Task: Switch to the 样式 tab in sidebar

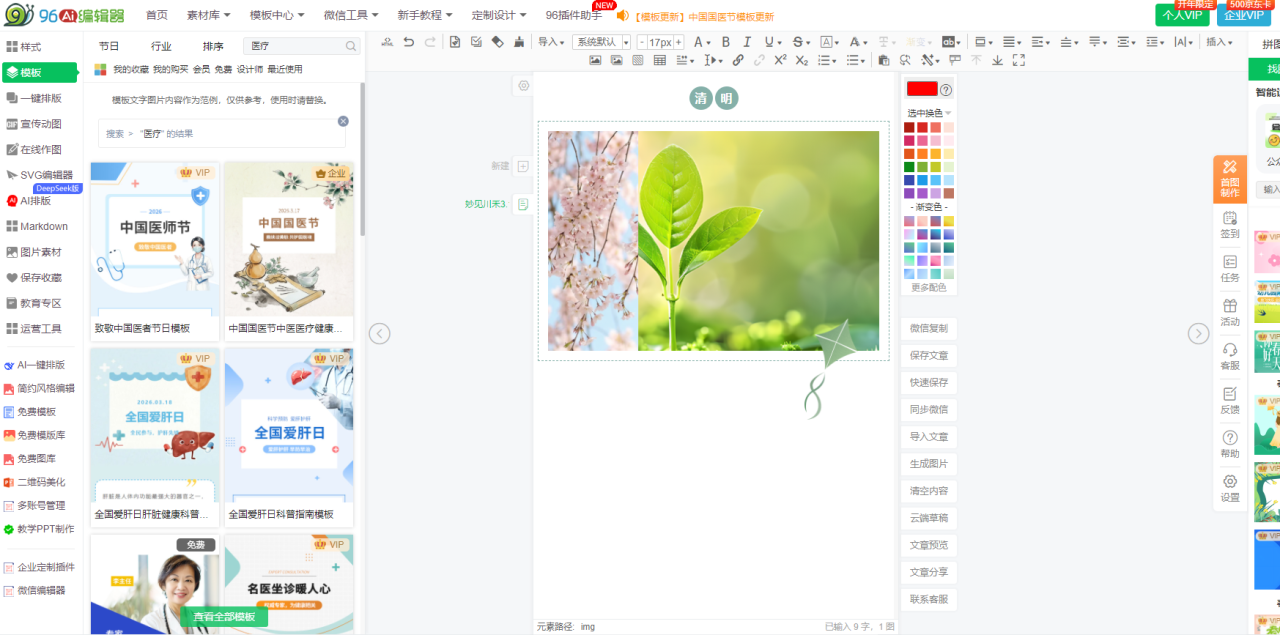Action: 30,47
